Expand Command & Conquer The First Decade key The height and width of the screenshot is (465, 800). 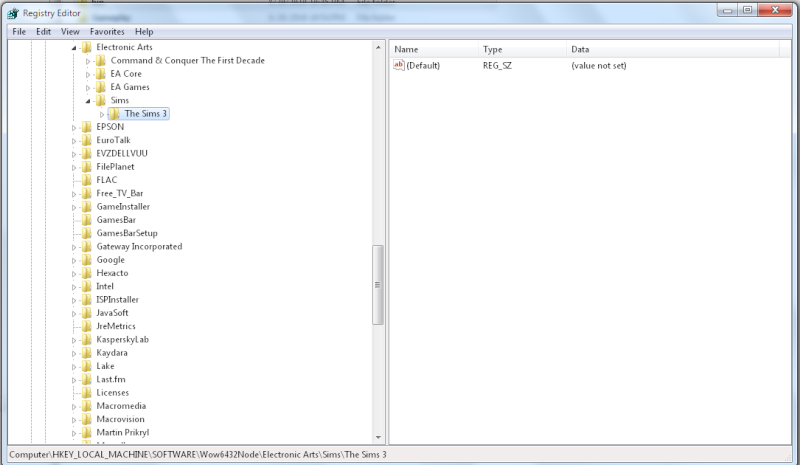pos(88,61)
